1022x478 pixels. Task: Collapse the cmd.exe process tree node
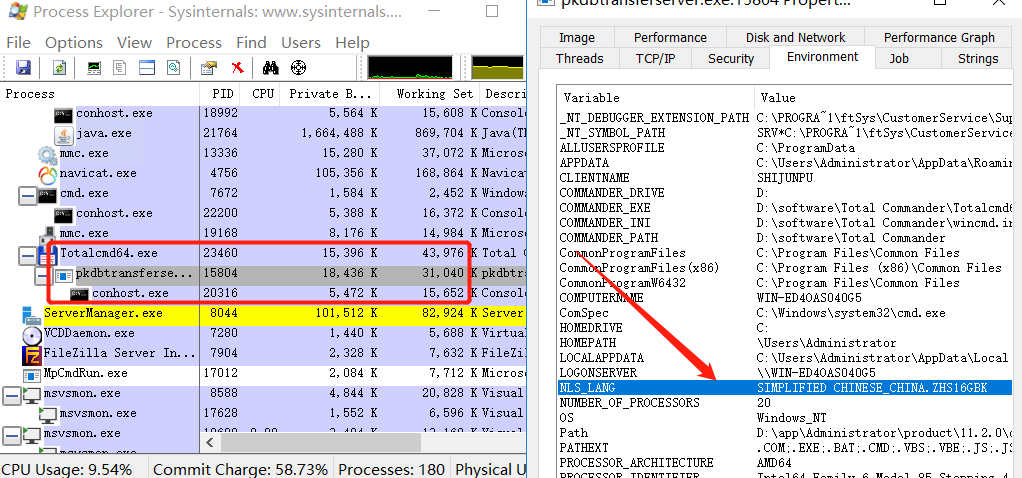pos(27,195)
